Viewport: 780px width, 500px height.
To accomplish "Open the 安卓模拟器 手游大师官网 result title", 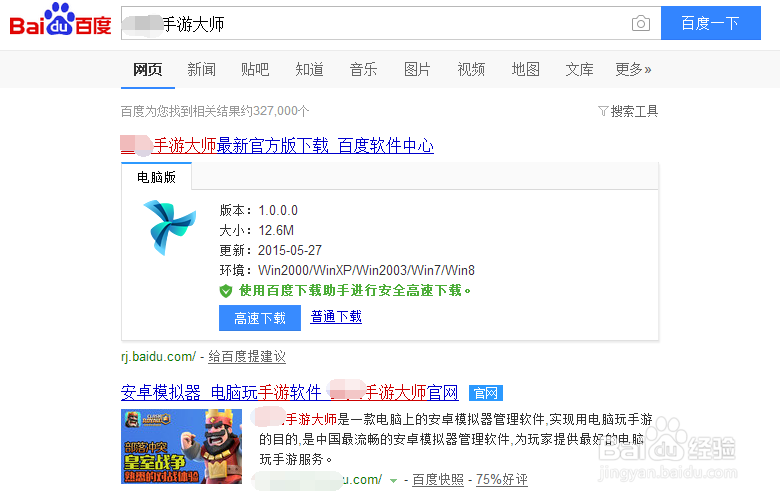I will (290, 393).
